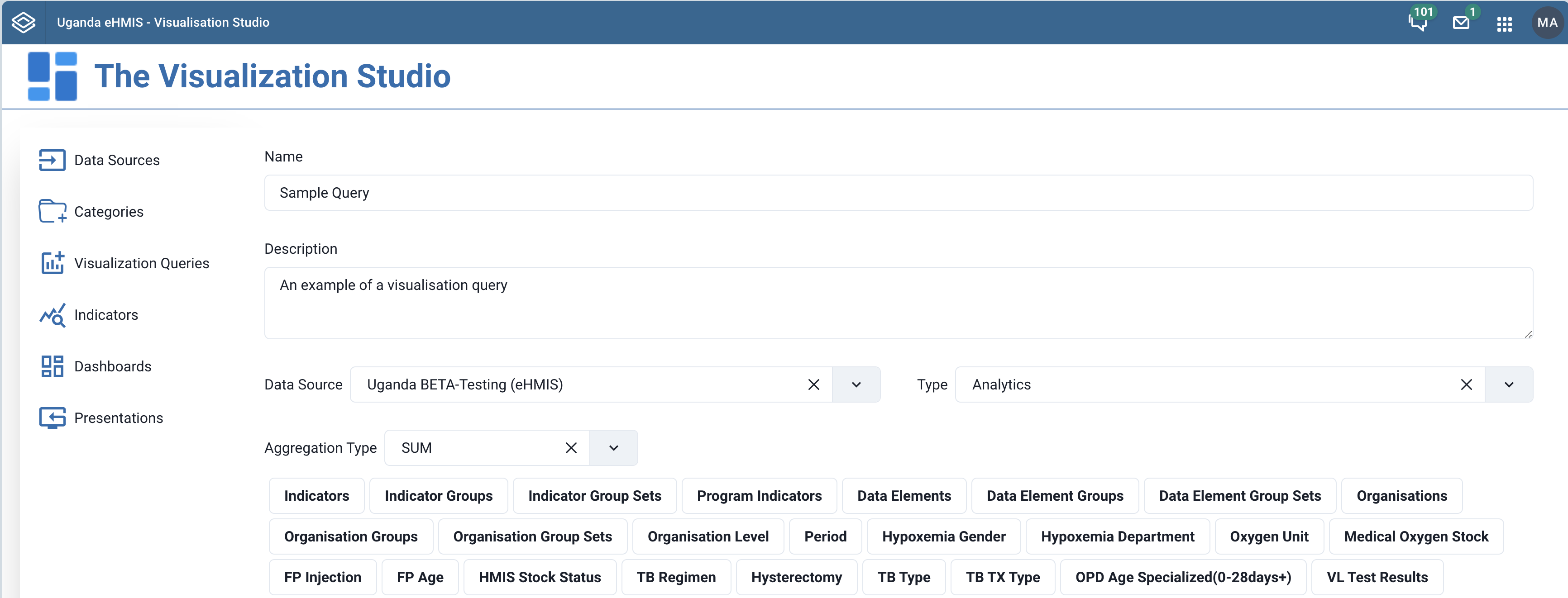
Task: Navigate to Dashboards section
Action: (113, 366)
